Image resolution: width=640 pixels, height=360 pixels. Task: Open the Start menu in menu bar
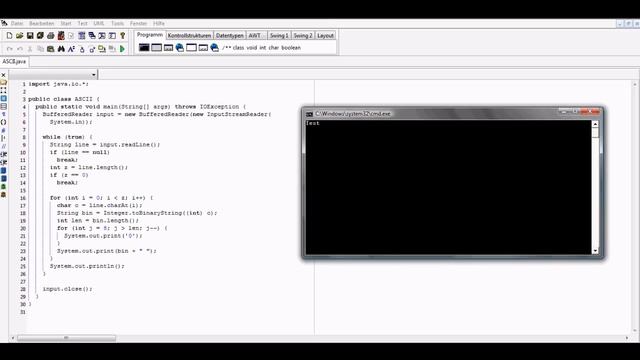pos(66,24)
